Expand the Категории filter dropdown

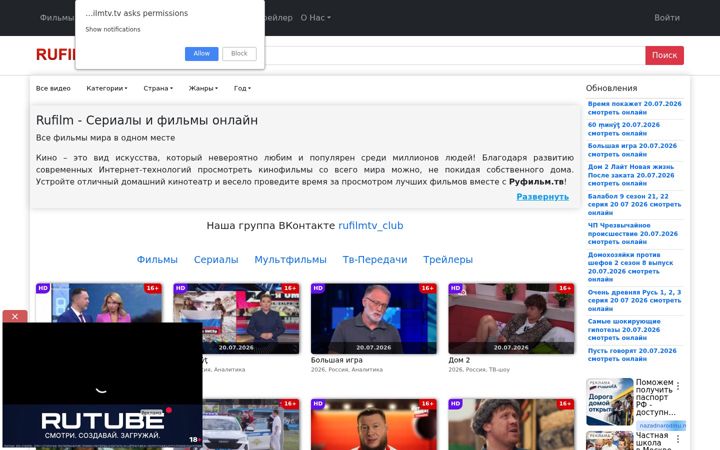(107, 88)
